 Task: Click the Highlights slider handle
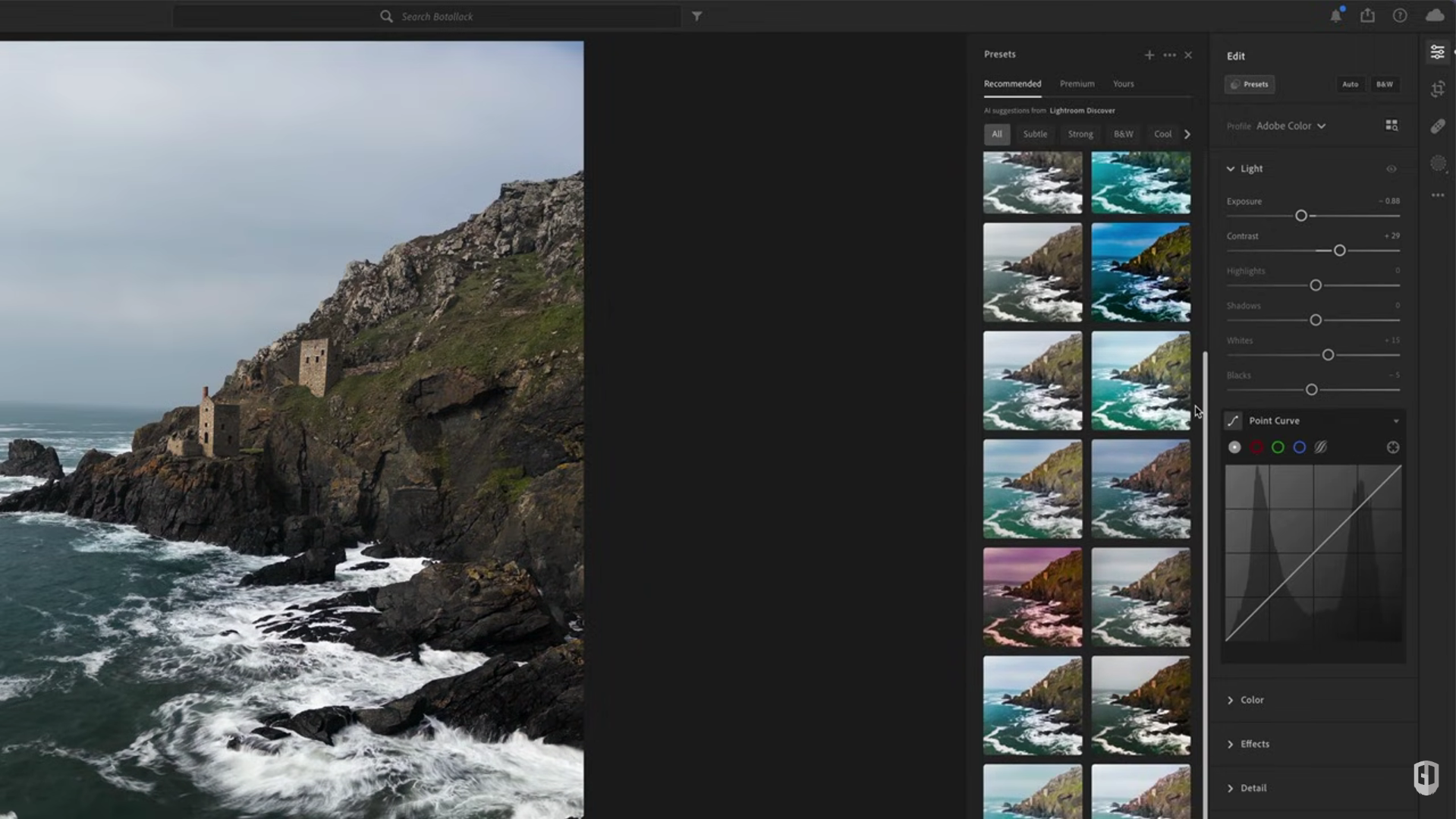point(1315,285)
